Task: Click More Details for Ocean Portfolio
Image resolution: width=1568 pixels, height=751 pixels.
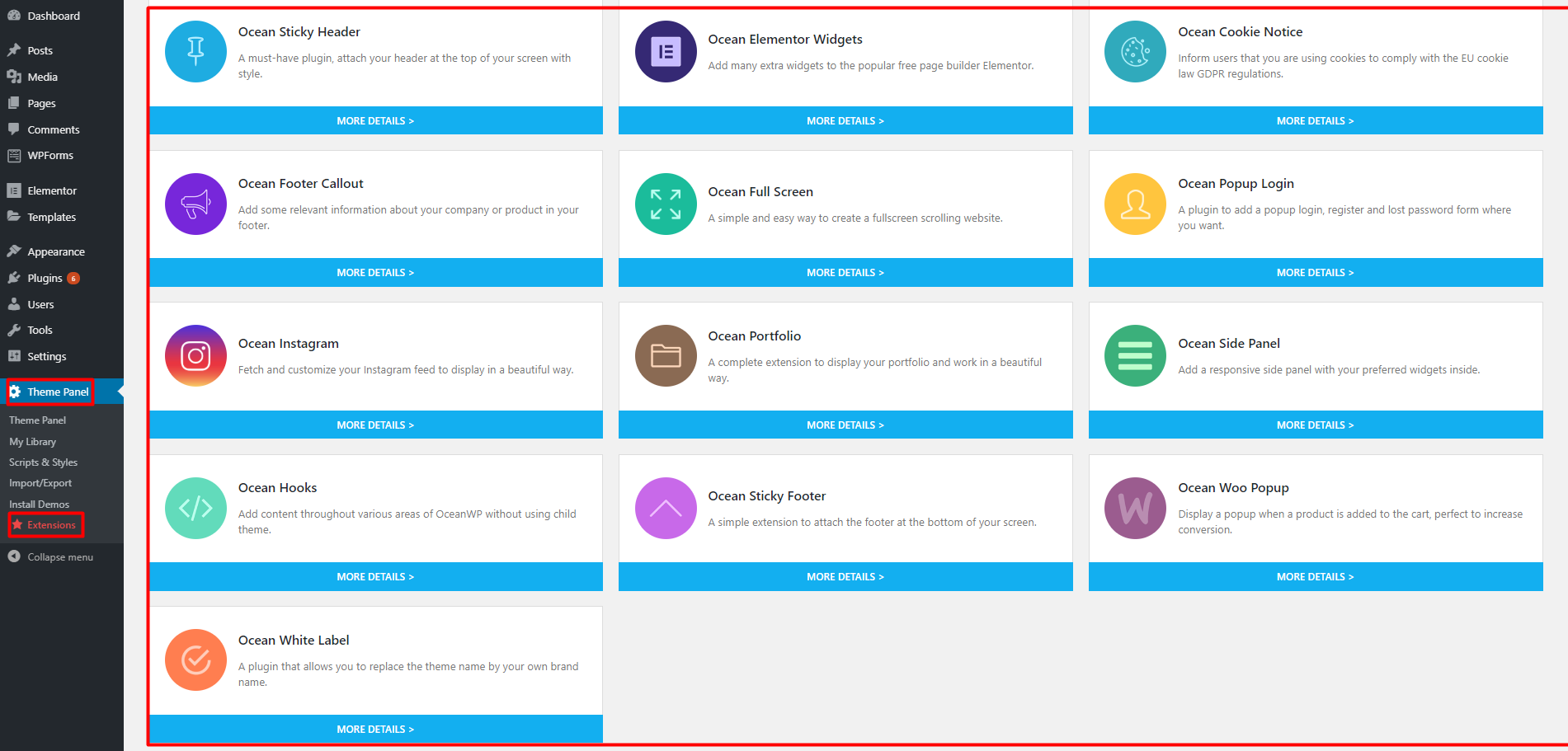Action: click(845, 425)
